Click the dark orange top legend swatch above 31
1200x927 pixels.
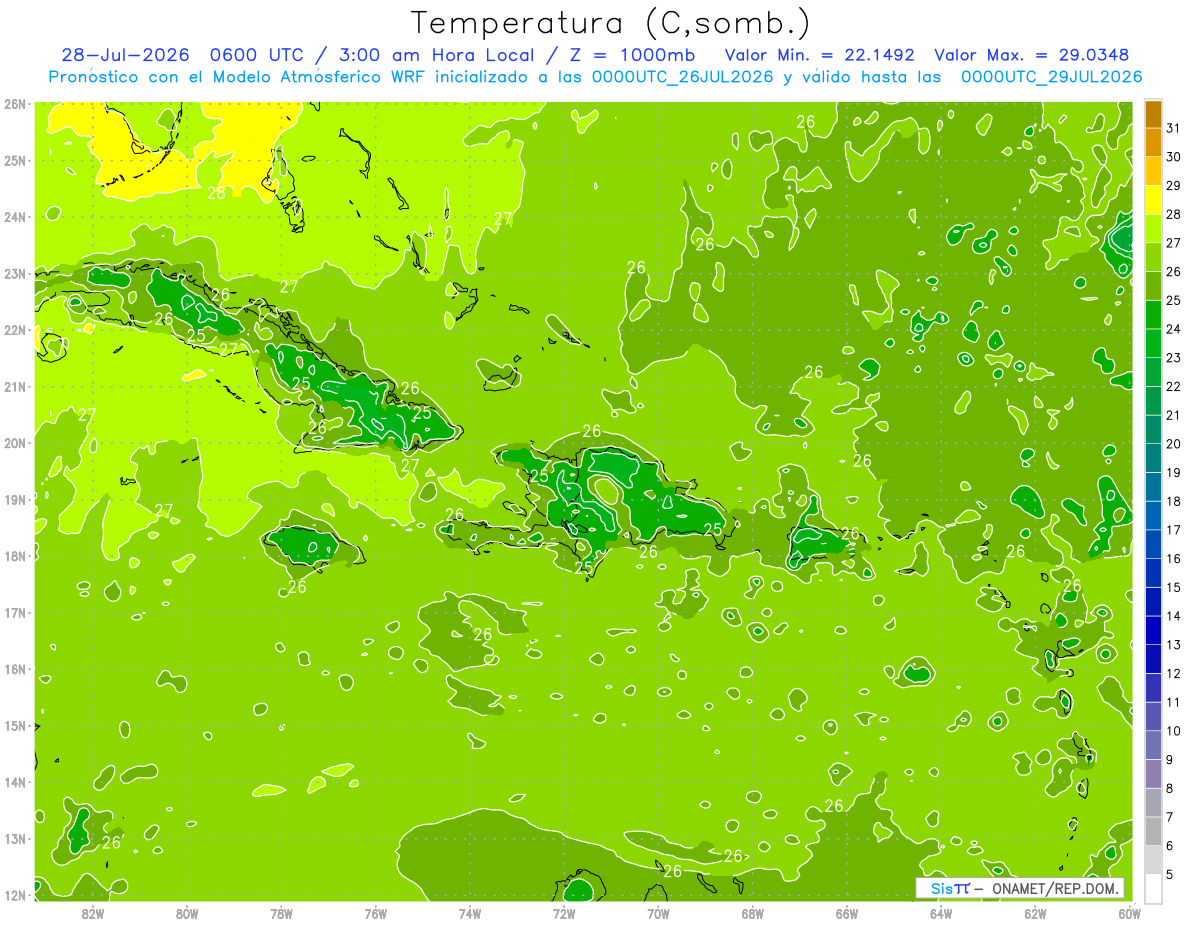tap(1154, 114)
